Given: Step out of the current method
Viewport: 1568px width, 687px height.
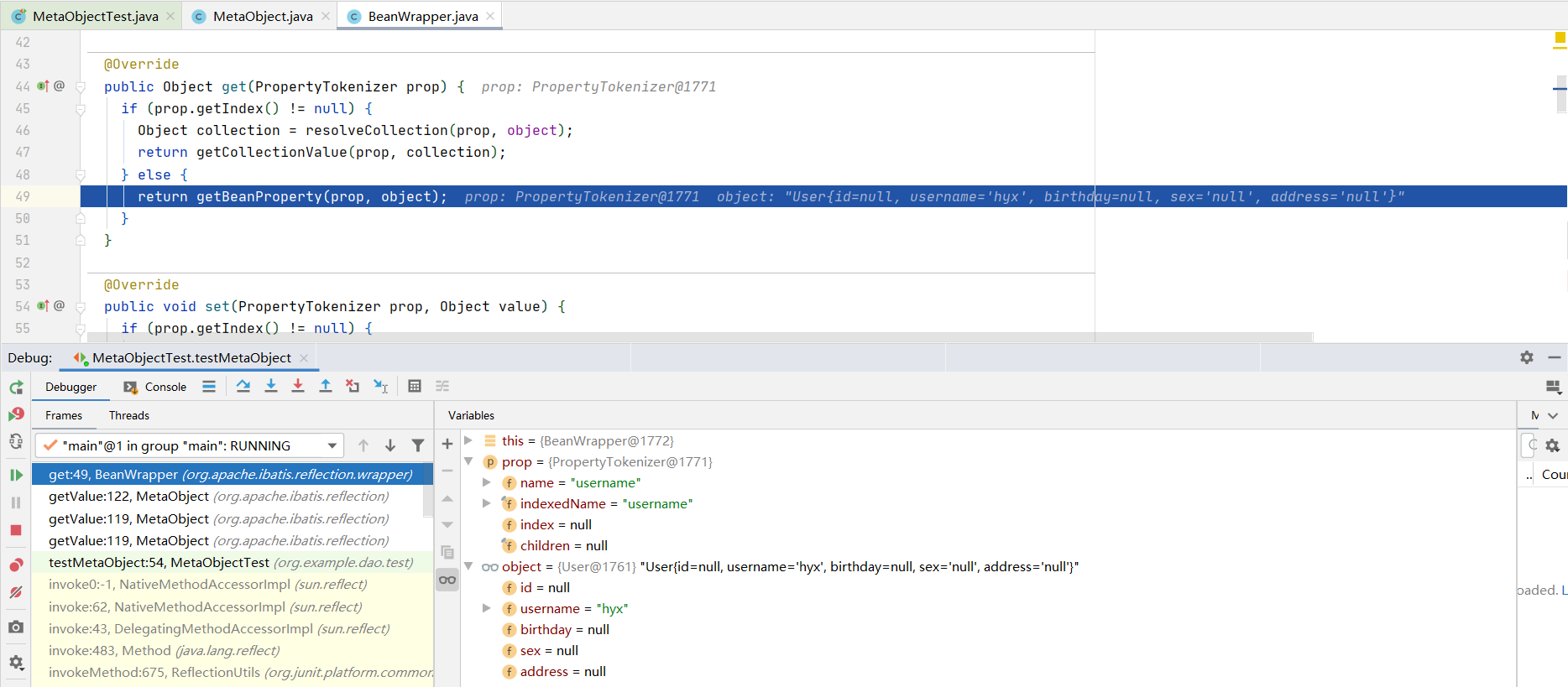Looking at the screenshot, I should pos(326,386).
